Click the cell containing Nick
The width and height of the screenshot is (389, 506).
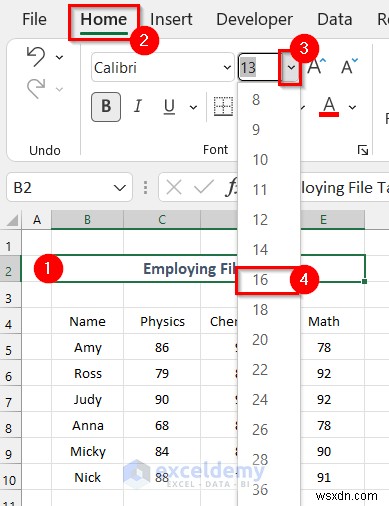(87, 477)
